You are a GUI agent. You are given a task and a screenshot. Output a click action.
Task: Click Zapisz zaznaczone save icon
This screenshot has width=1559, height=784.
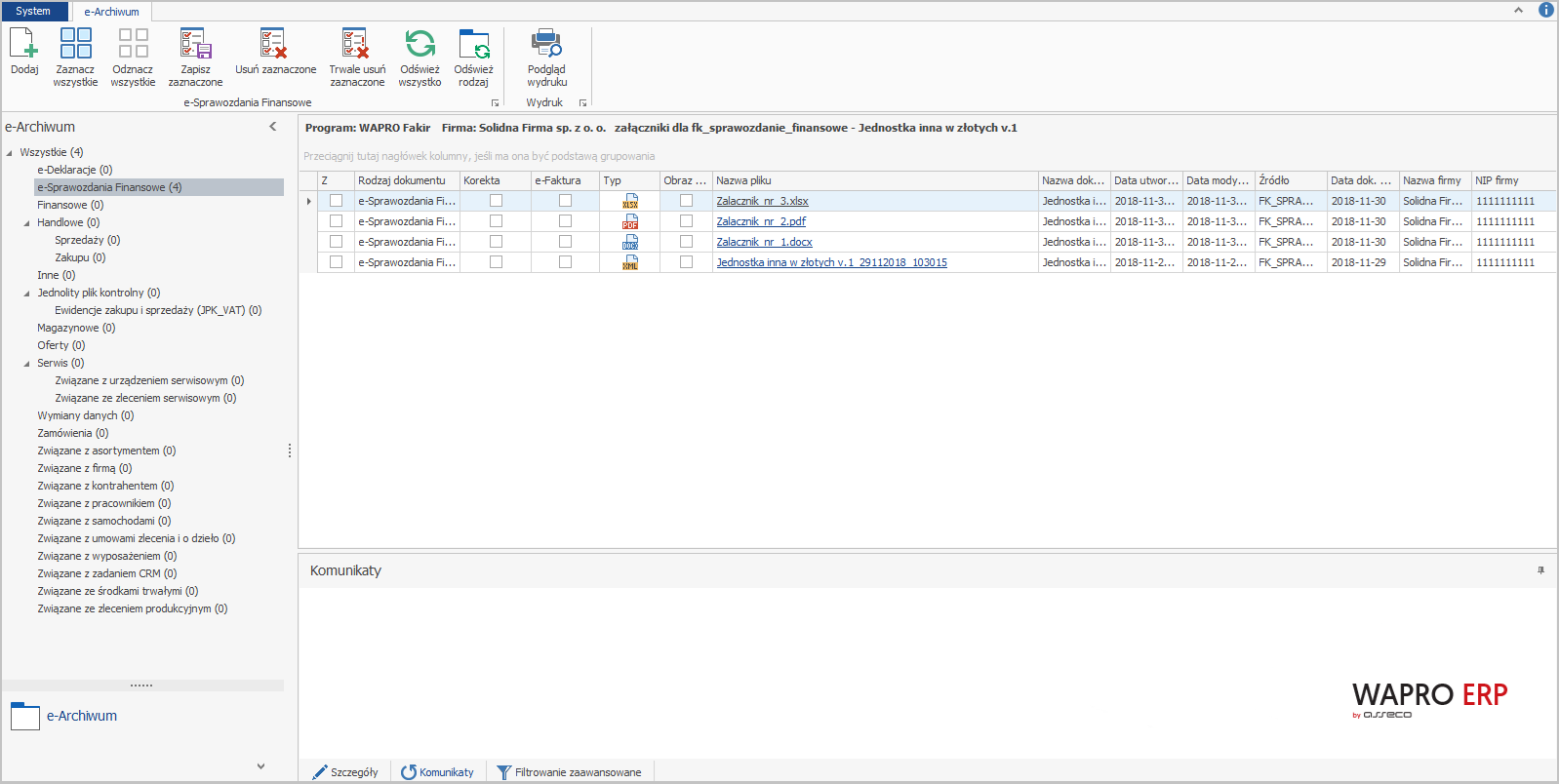pos(195,45)
